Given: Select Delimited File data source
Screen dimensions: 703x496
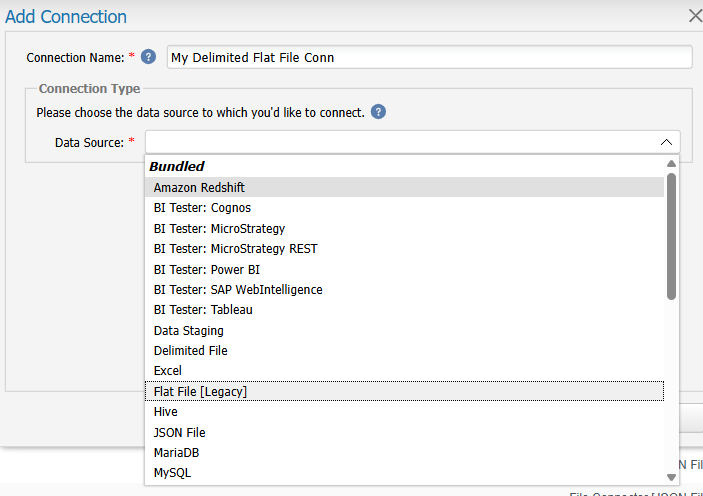Looking at the screenshot, I should tap(404, 350).
